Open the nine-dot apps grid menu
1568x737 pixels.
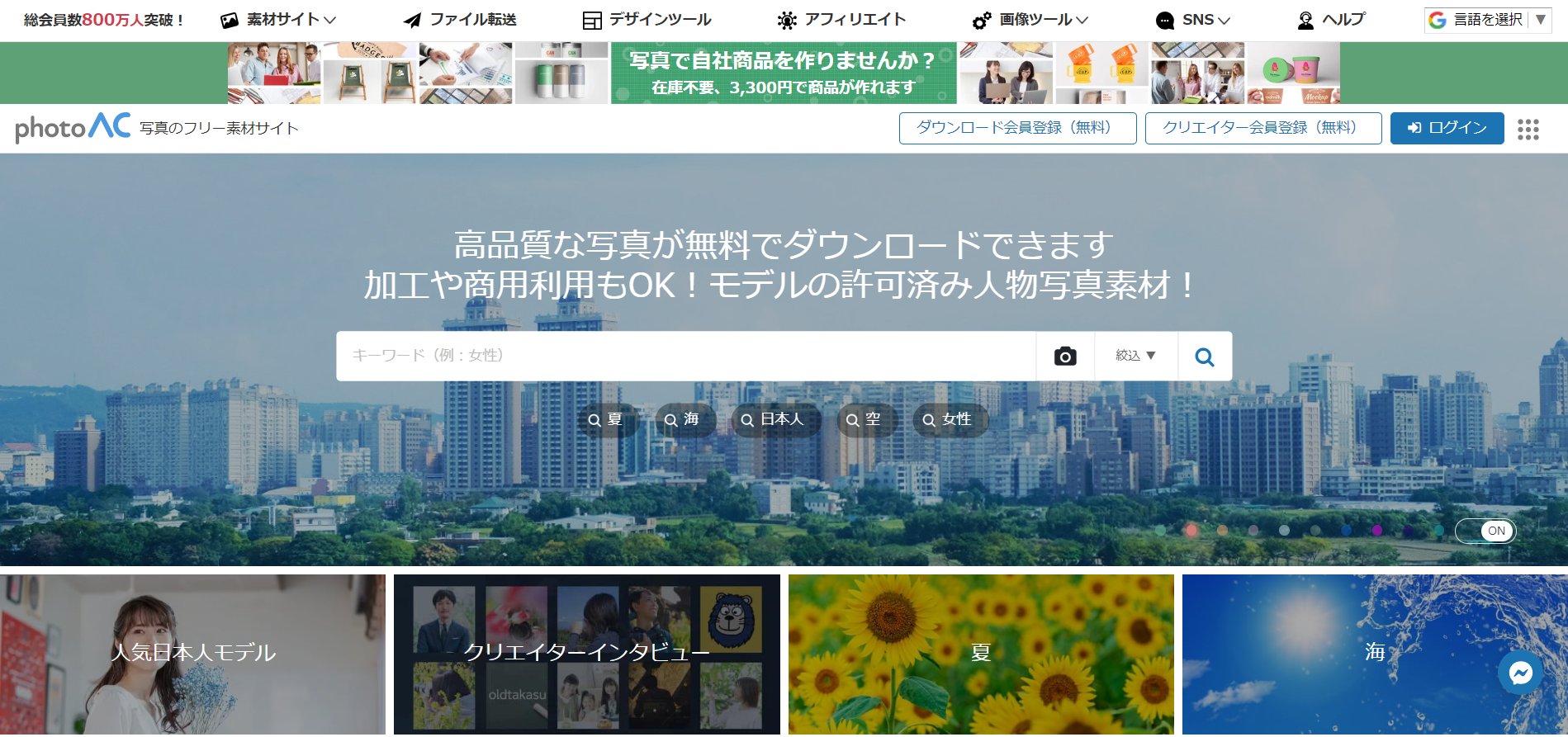click(1528, 130)
